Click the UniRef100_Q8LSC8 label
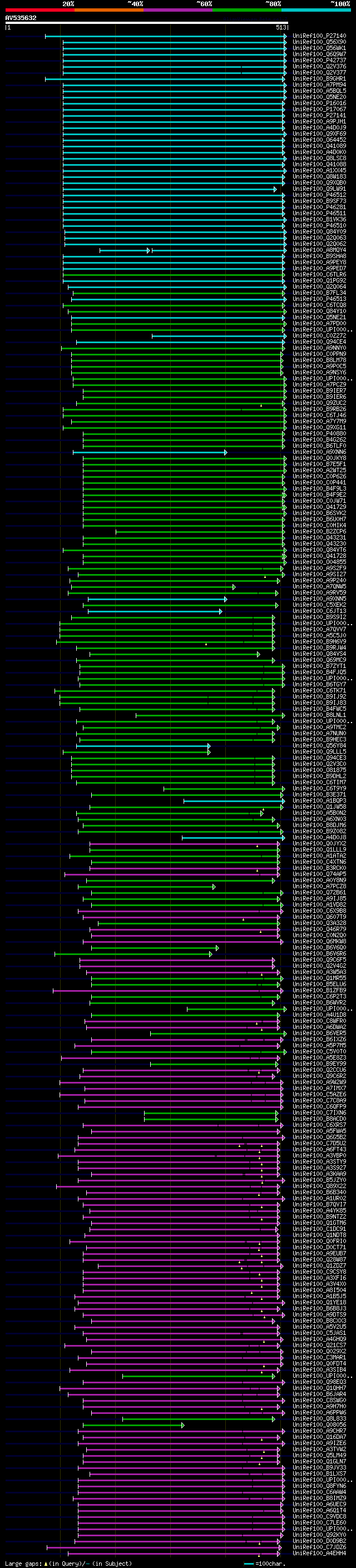The height and width of the screenshot is (1568, 356). [319, 159]
